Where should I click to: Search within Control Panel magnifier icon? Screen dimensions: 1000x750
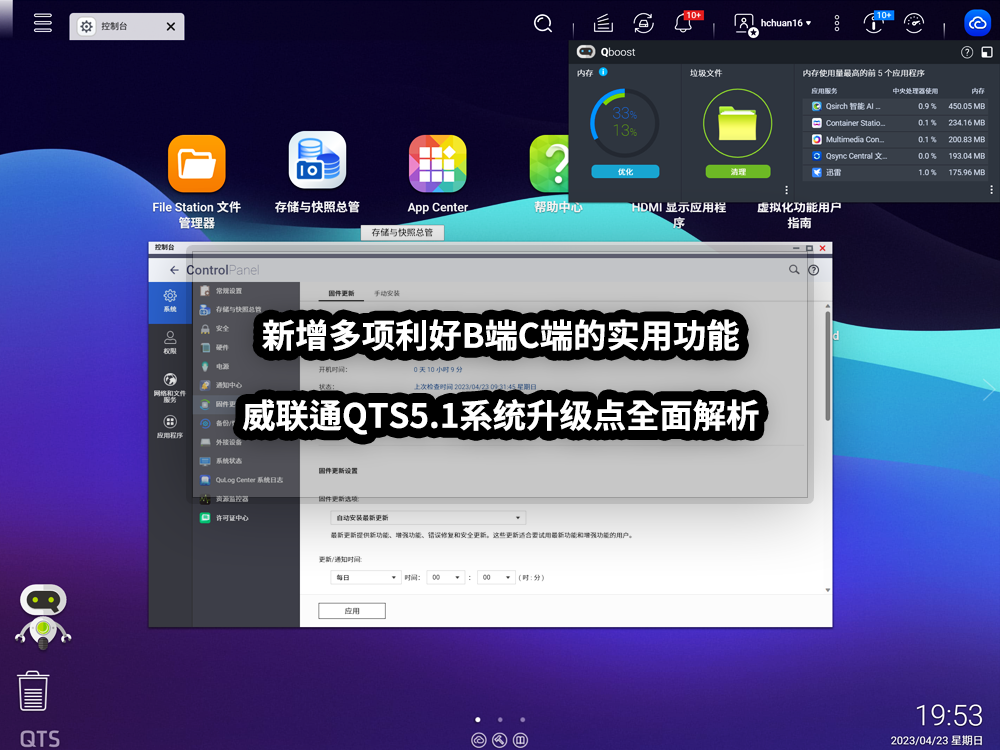794,270
